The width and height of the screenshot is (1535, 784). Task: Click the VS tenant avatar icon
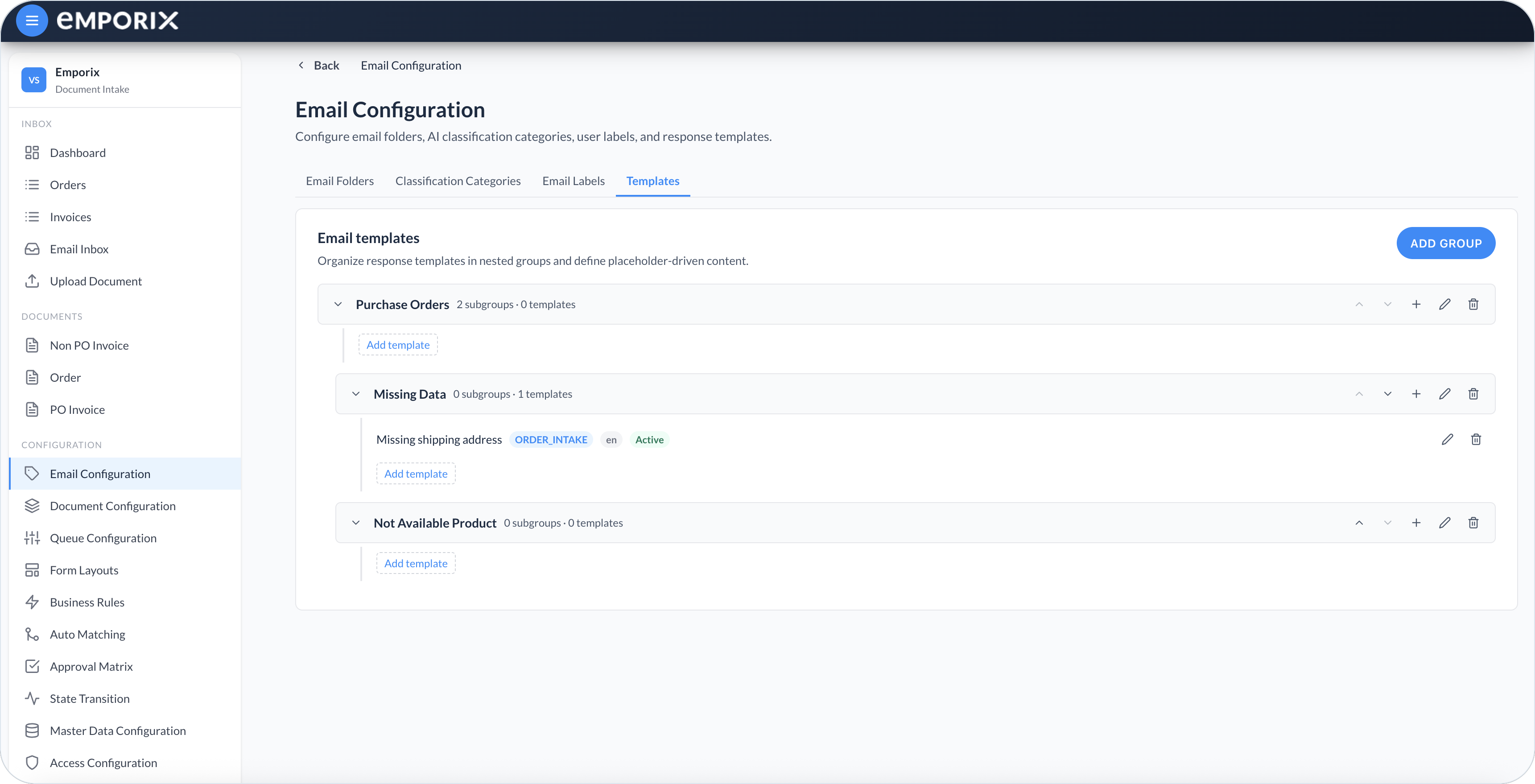point(34,80)
